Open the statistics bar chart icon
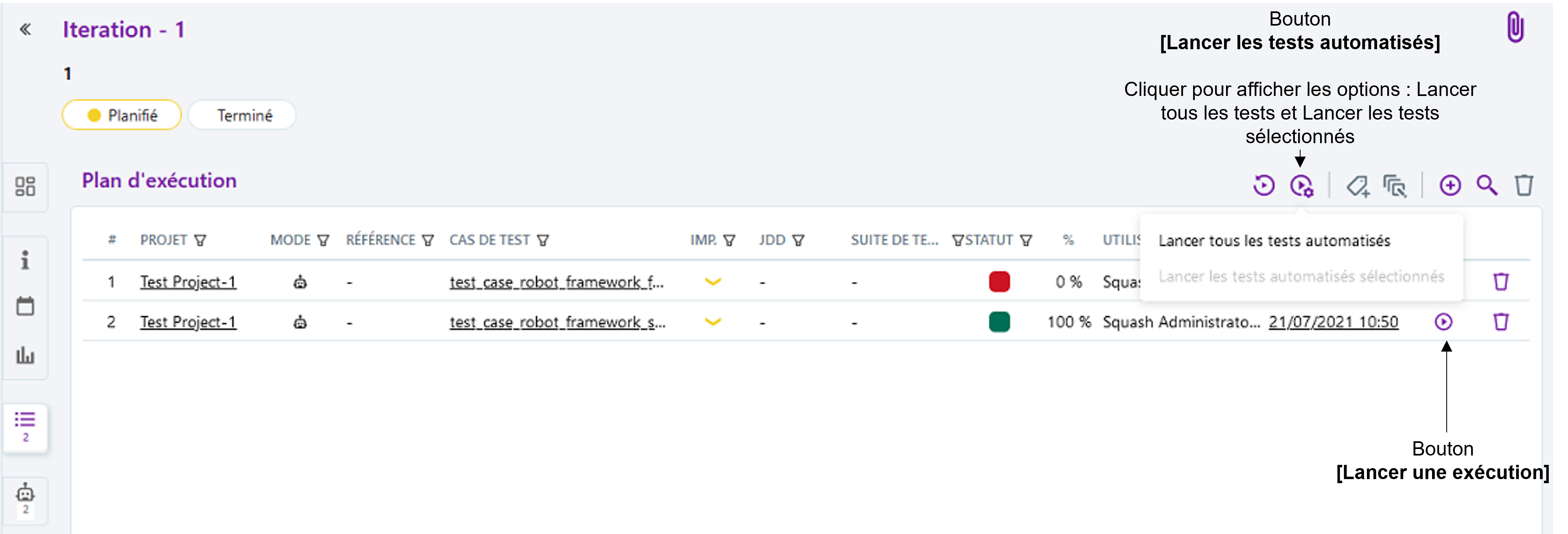 (25, 355)
